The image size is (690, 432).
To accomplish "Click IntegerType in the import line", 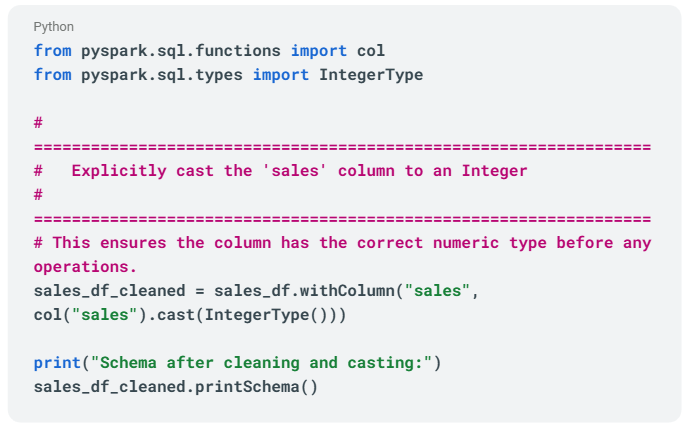I will pos(370,75).
